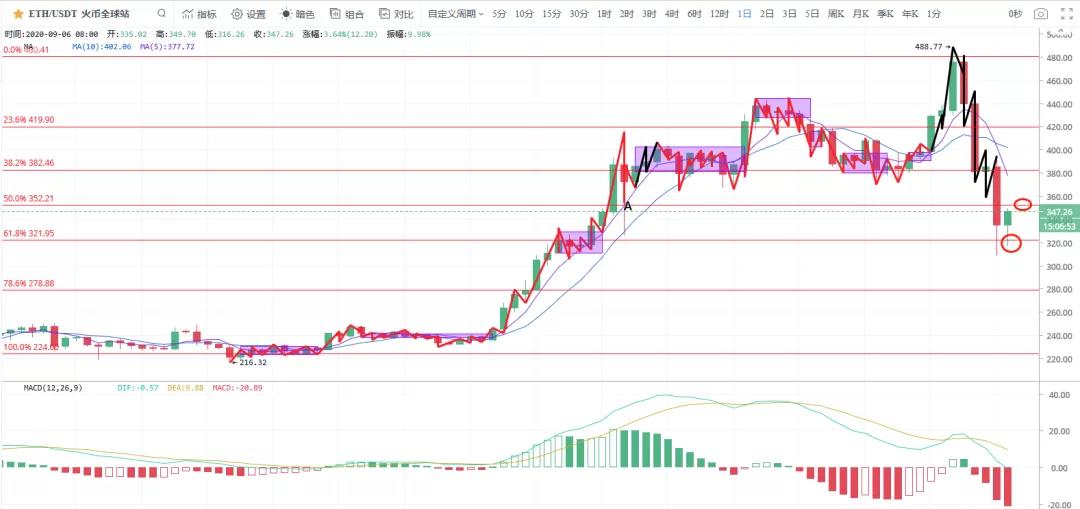The height and width of the screenshot is (509, 1080).
Task: Click the 78.6% 278.88 Fibonacci label
Action: [x=29, y=283]
